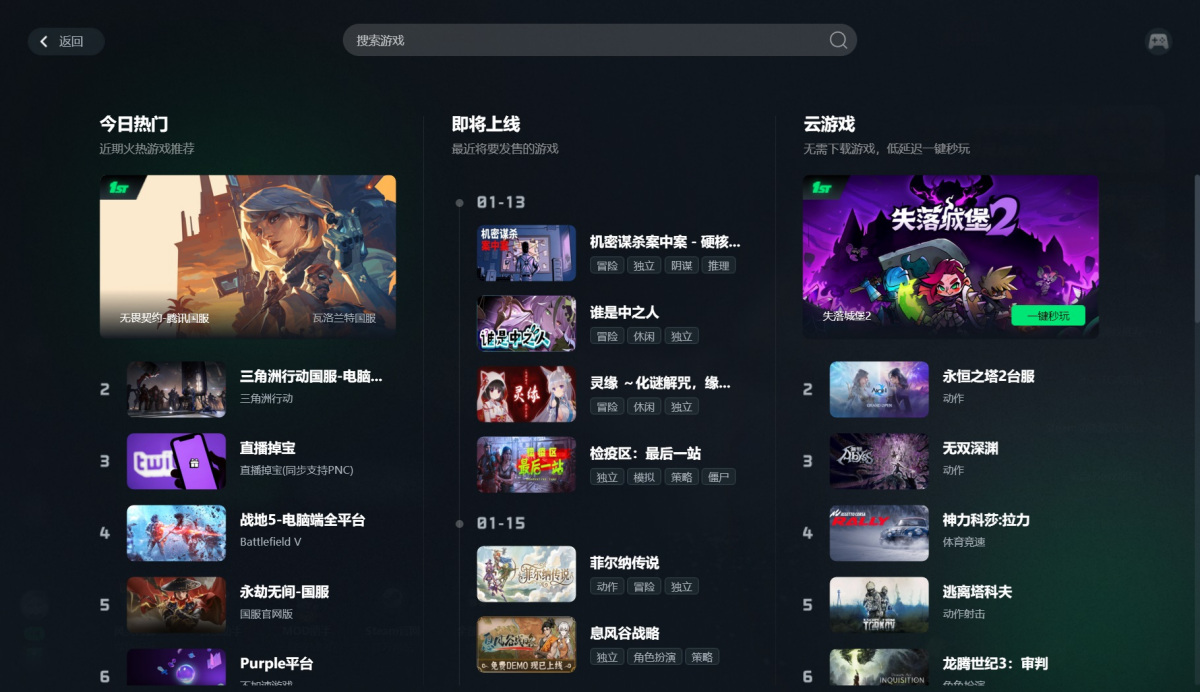
Task: Open the gamepad controller icon
Action: point(1158,41)
